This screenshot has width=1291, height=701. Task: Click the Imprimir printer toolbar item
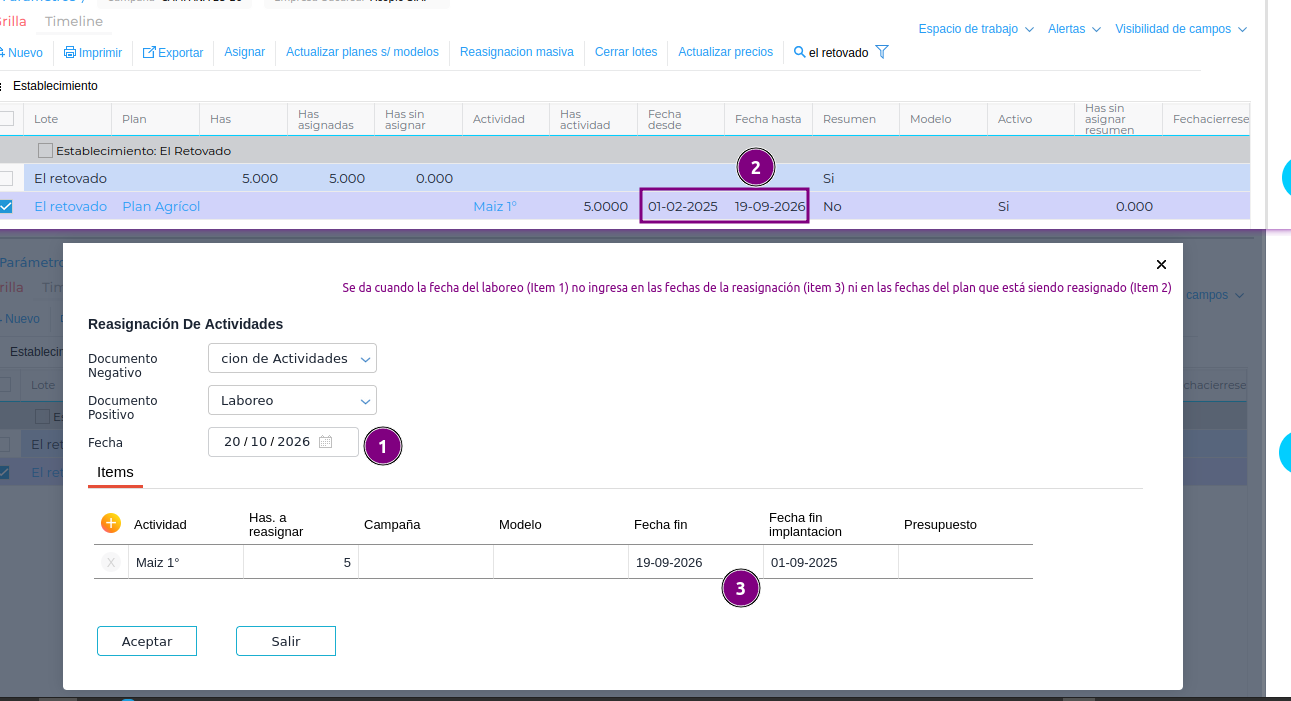(92, 52)
